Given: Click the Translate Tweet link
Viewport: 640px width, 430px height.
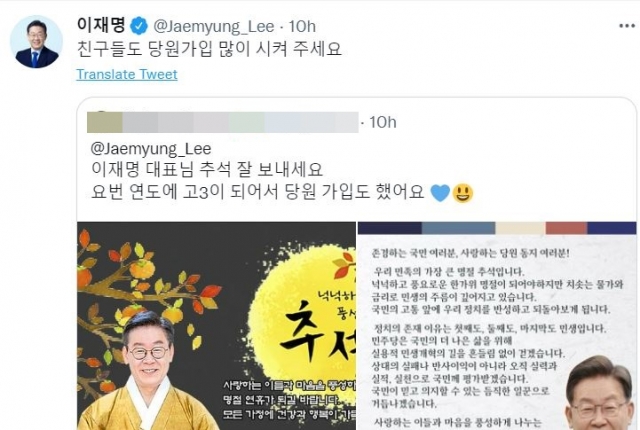Looking at the screenshot, I should 127,74.
